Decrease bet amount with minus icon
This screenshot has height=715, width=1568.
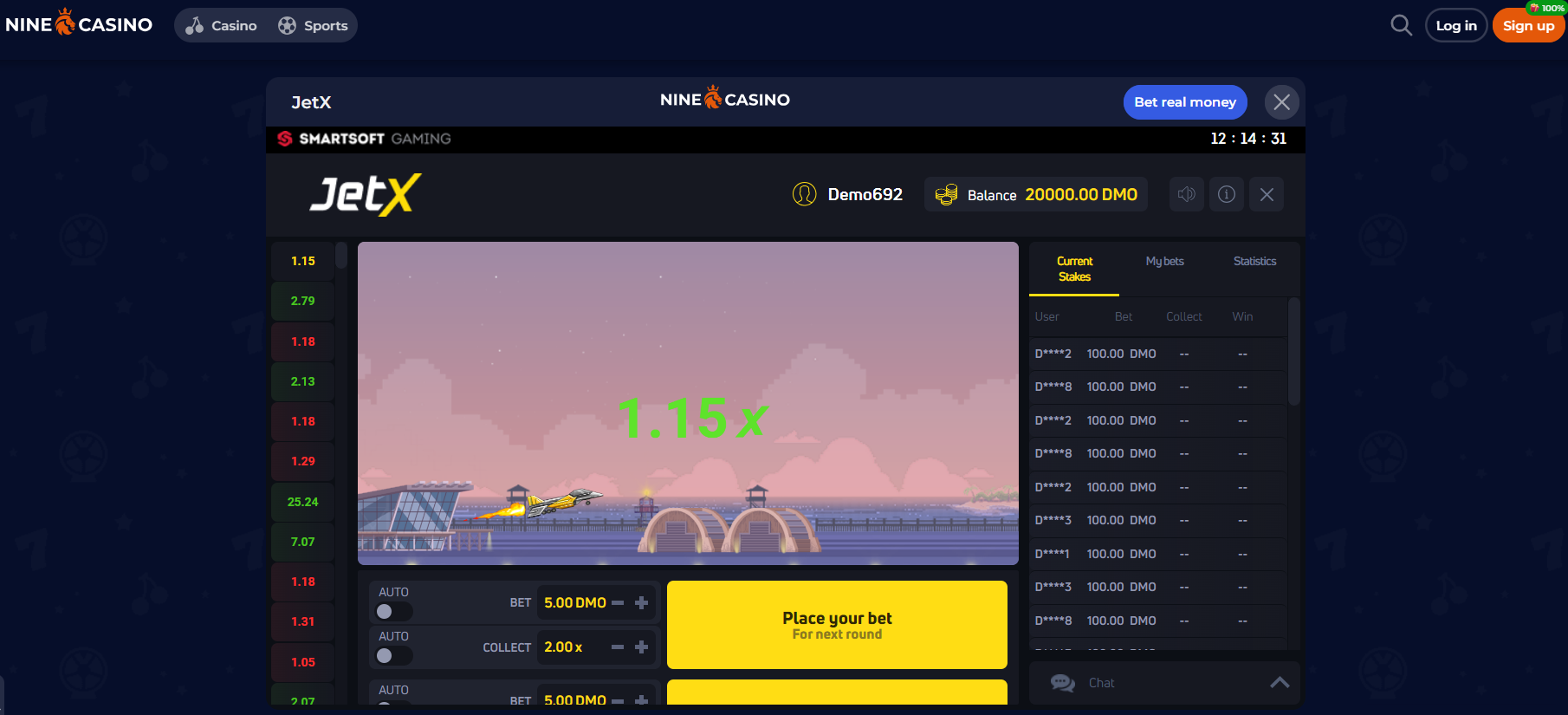click(x=618, y=602)
